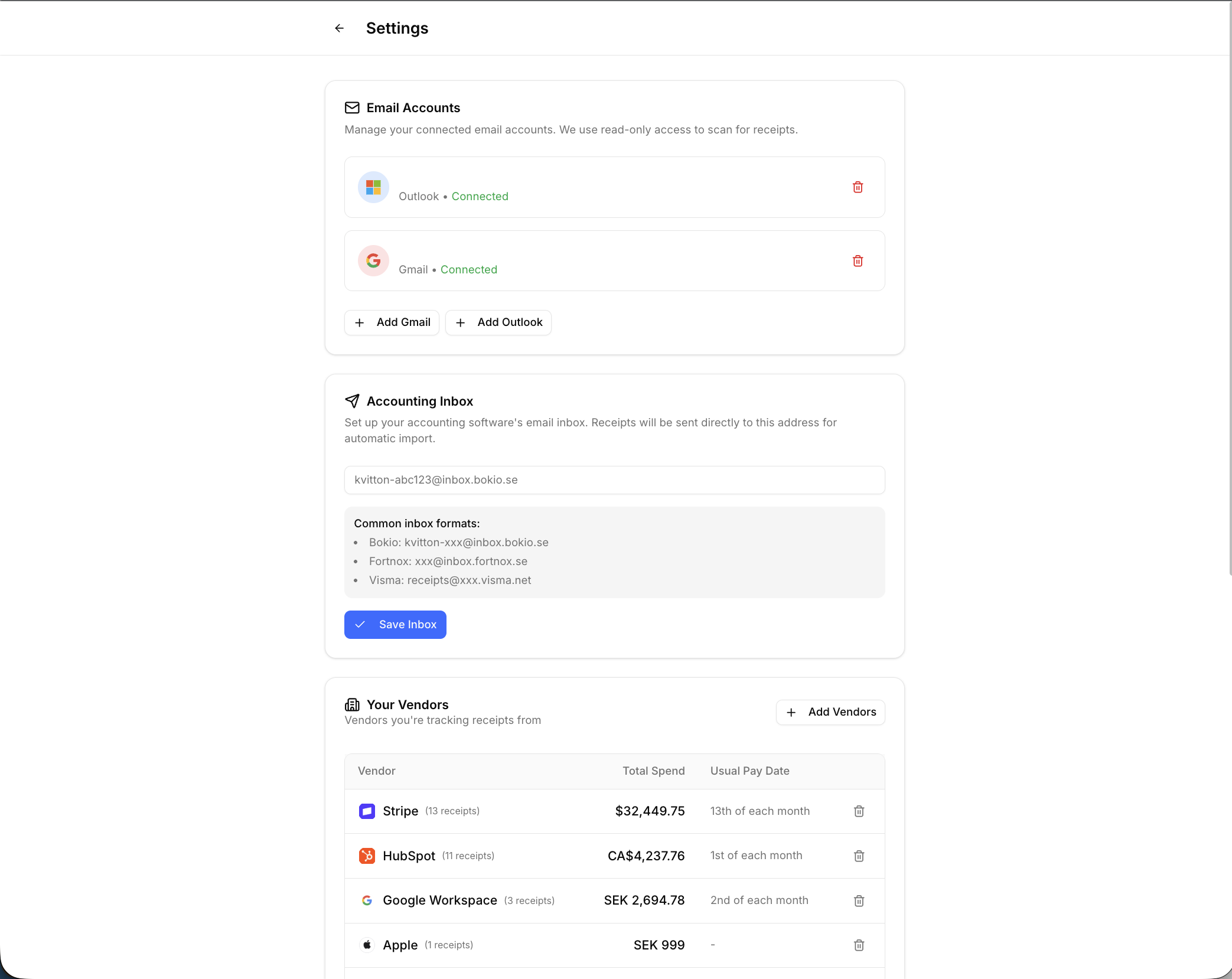Viewport: 1232px width, 979px height.
Task: Delete the Stripe vendor with the trash icon
Action: click(859, 811)
